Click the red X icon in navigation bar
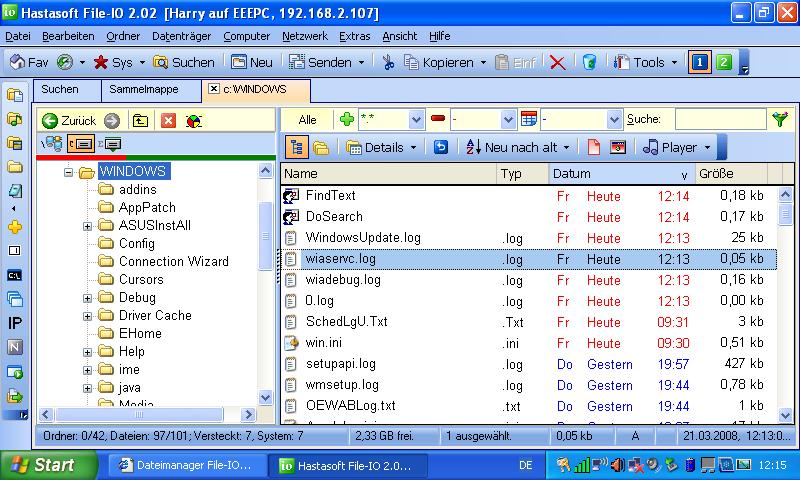The image size is (800, 480). click(x=168, y=120)
